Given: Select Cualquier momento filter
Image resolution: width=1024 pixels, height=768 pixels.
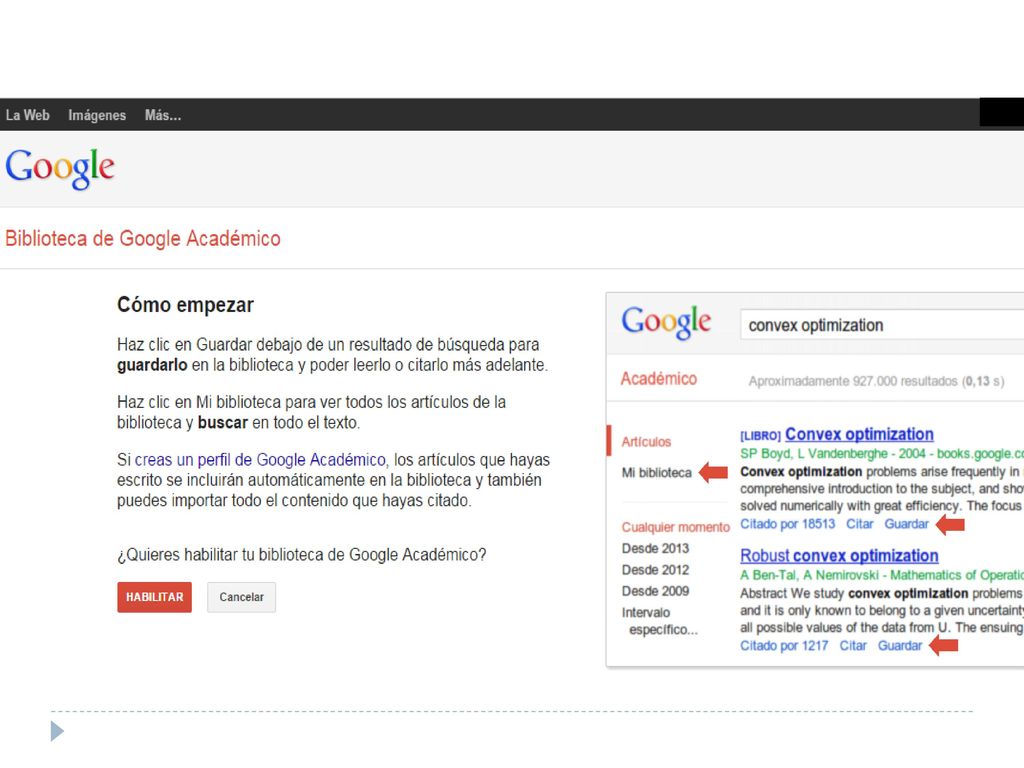Looking at the screenshot, I should click(x=675, y=527).
